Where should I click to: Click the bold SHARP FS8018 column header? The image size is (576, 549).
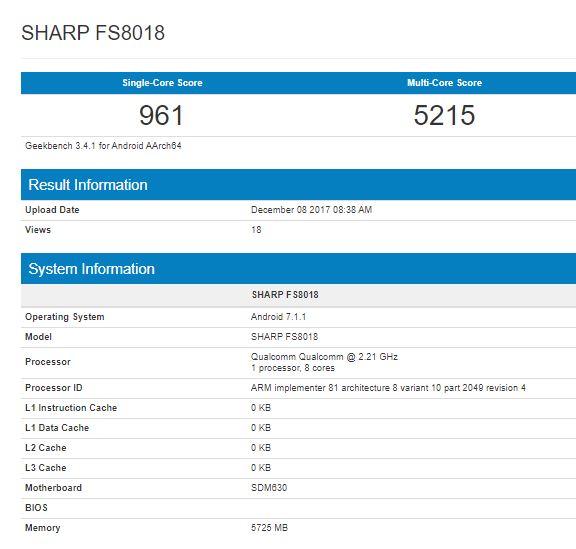tap(285, 295)
